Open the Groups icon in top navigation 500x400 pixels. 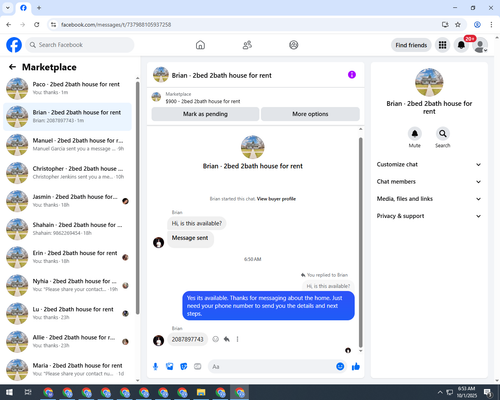(x=294, y=45)
